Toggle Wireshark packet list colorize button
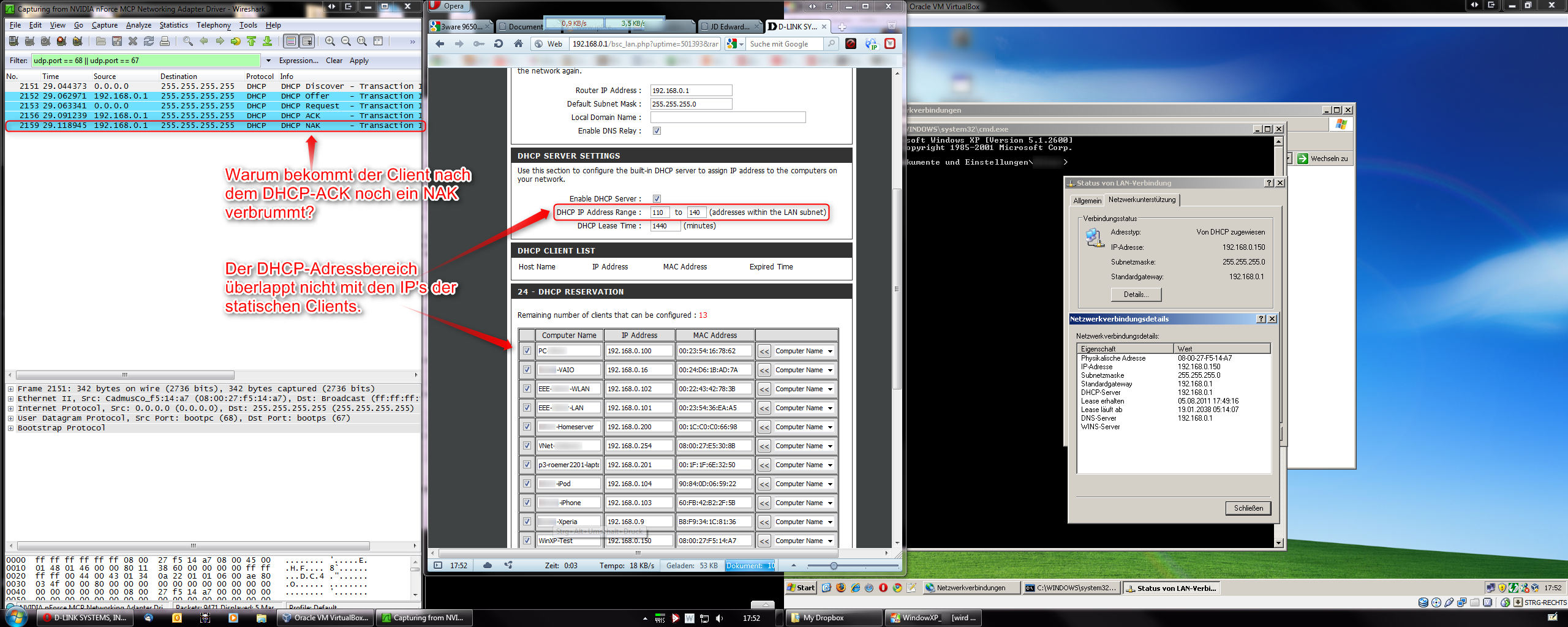1568x627 pixels. point(291,41)
